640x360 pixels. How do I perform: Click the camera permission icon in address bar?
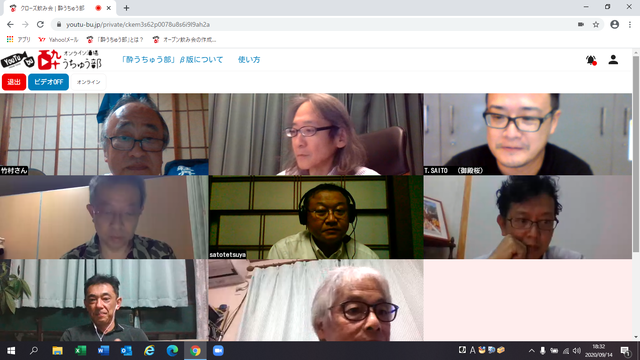pos(581,24)
